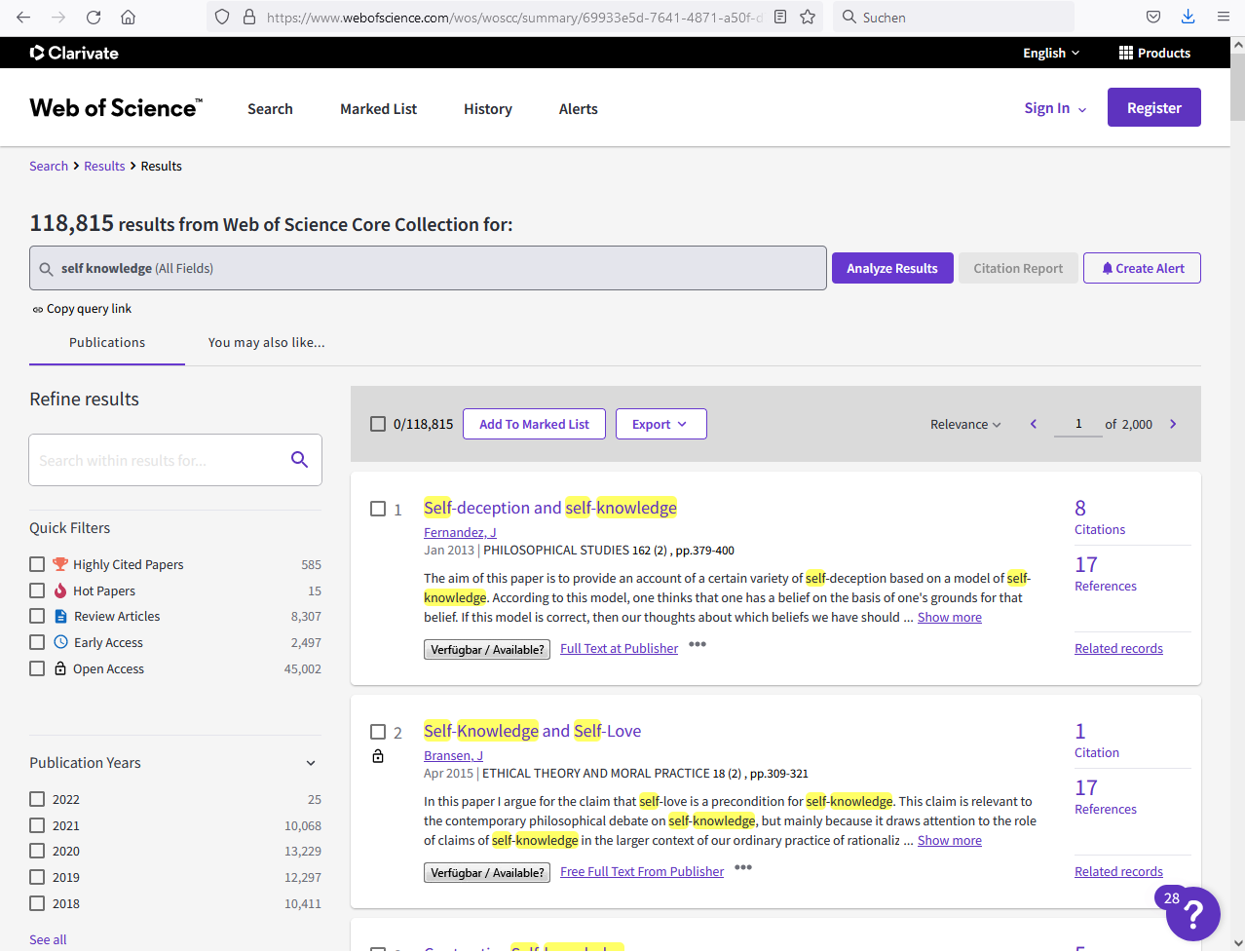Open the Products grid menu
The height and width of the screenshot is (952, 1245).
coord(1154,53)
